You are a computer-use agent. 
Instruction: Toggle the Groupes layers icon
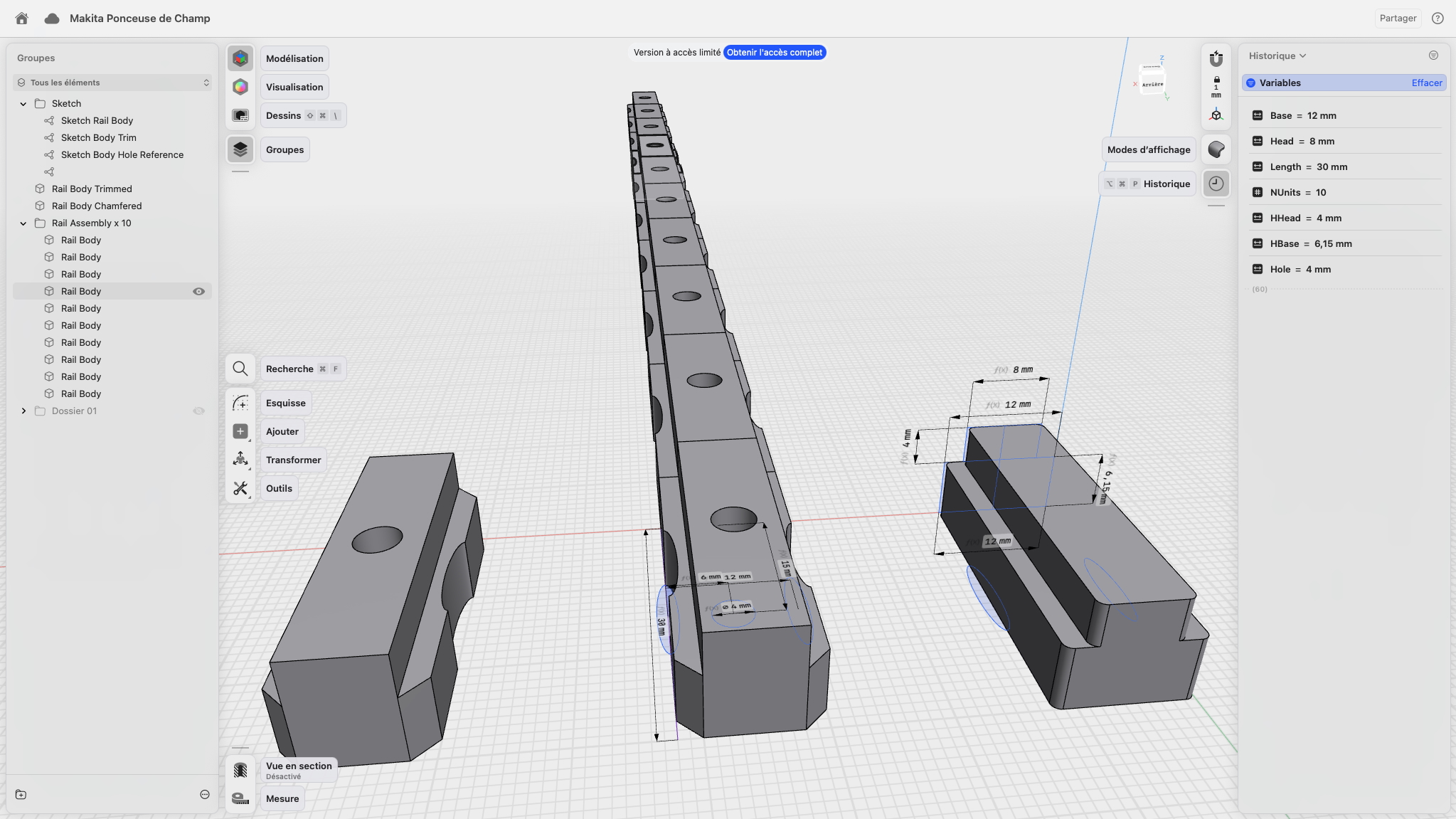click(240, 149)
